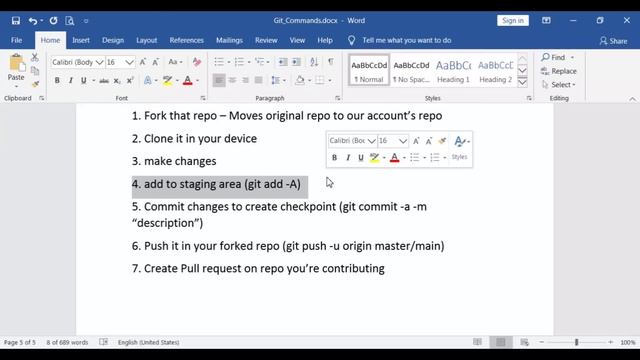Screen dimensions: 640x360
Task: Click the Replace button
Action: 559,71
